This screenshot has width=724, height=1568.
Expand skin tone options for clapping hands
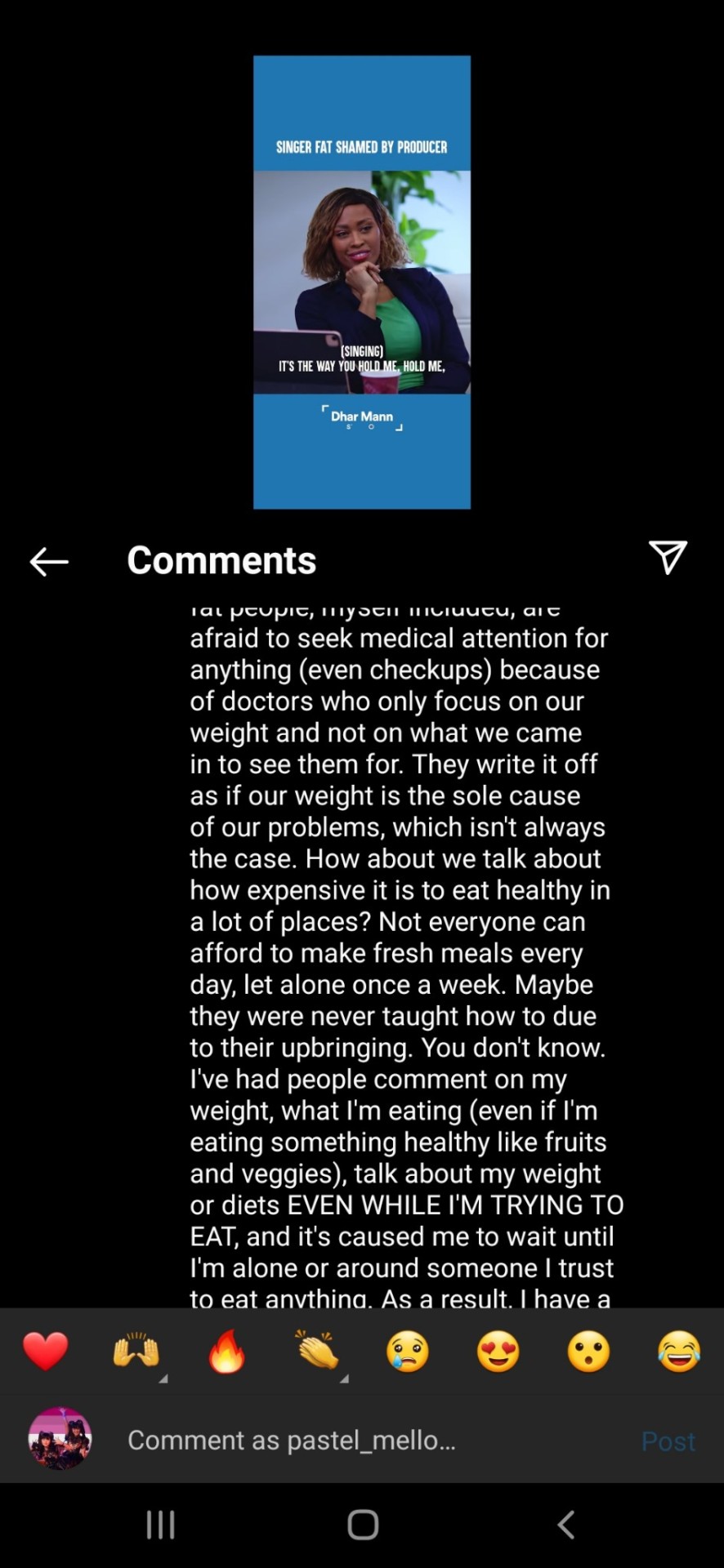344,1379
